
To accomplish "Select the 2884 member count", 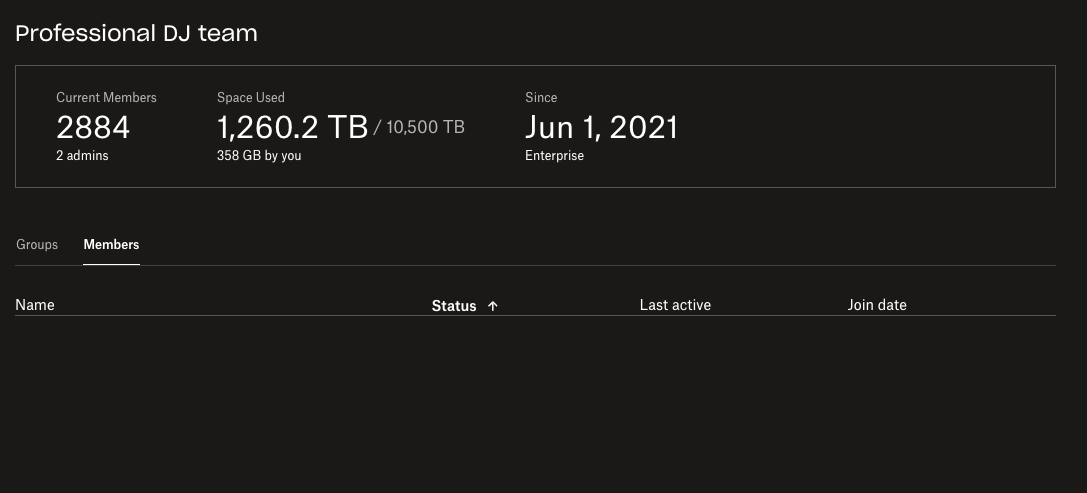I will click(93, 127).
